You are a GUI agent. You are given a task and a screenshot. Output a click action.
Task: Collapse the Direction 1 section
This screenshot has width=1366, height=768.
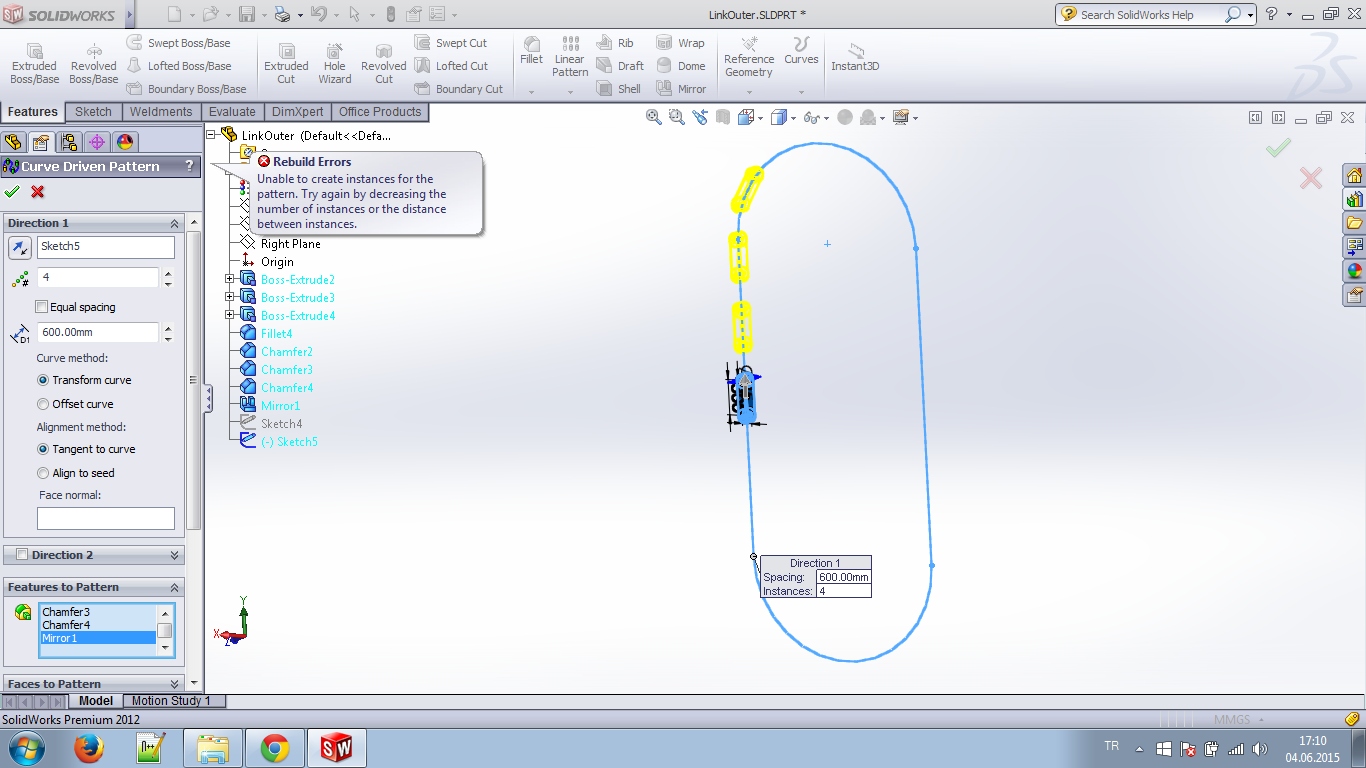(x=175, y=223)
